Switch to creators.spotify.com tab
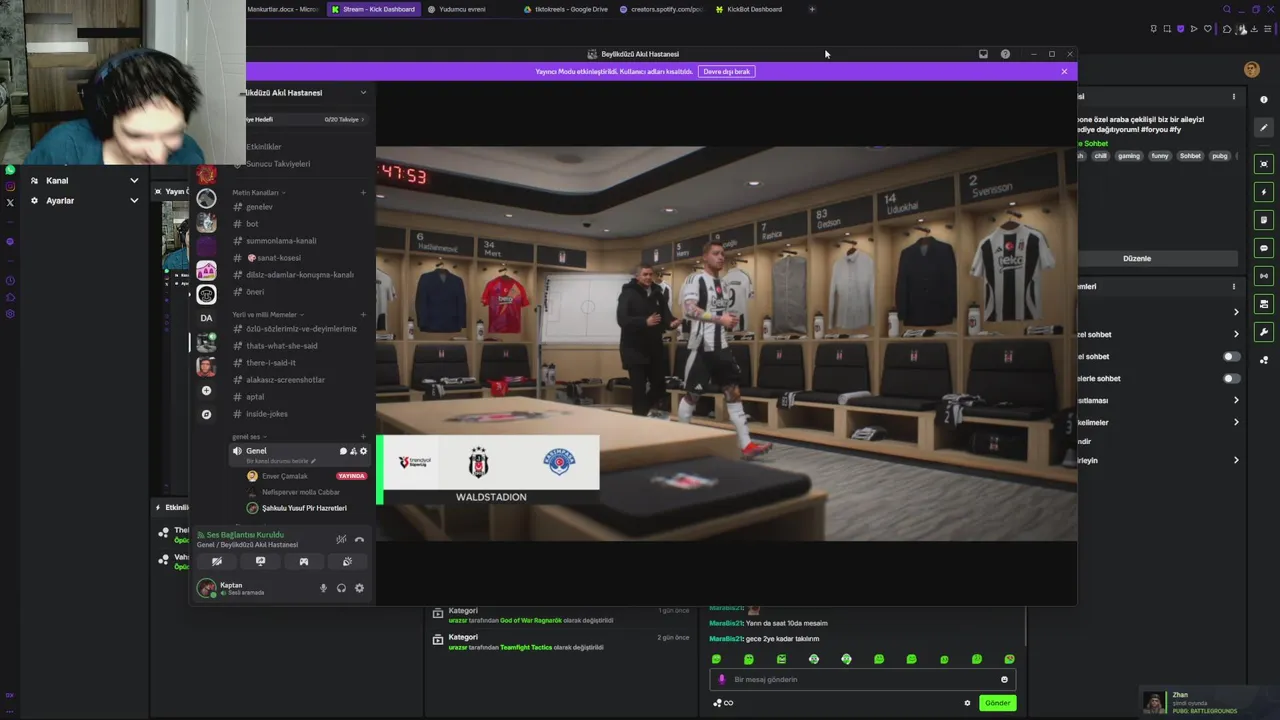 pyautogui.click(x=662, y=9)
